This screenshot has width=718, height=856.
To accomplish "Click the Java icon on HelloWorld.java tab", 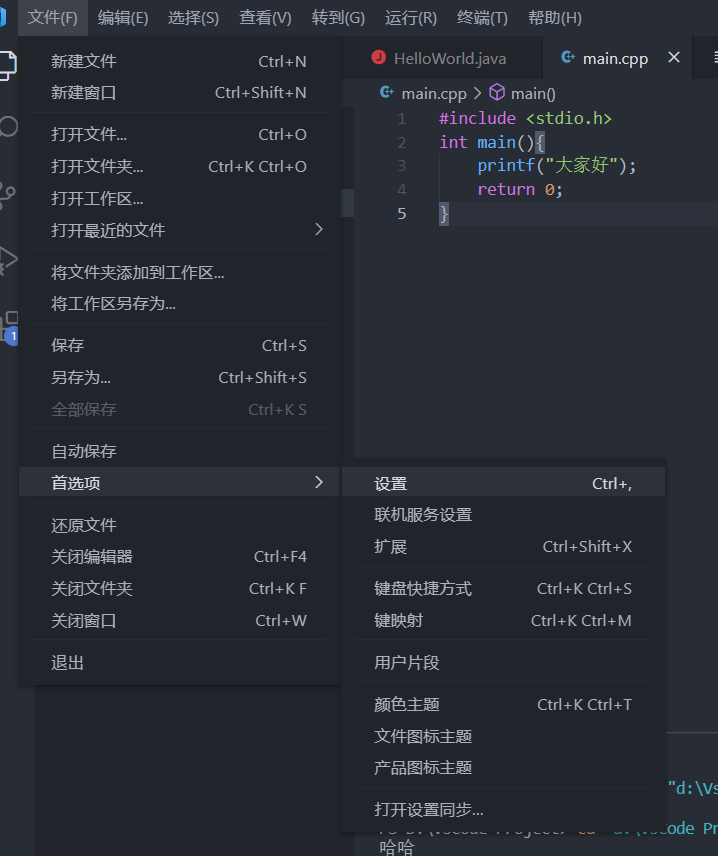I will (378, 57).
